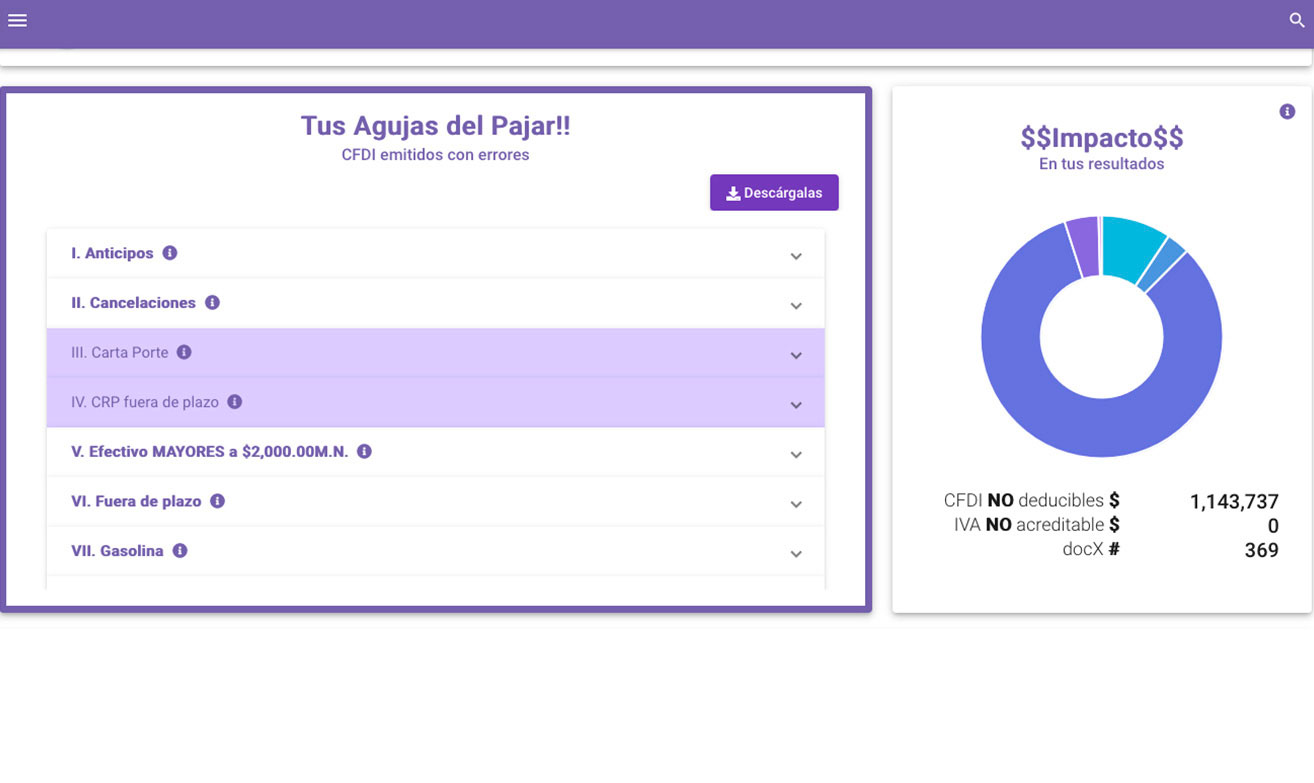Open the hamburger menu
Screen dimensions: 1314x783
[17, 21]
